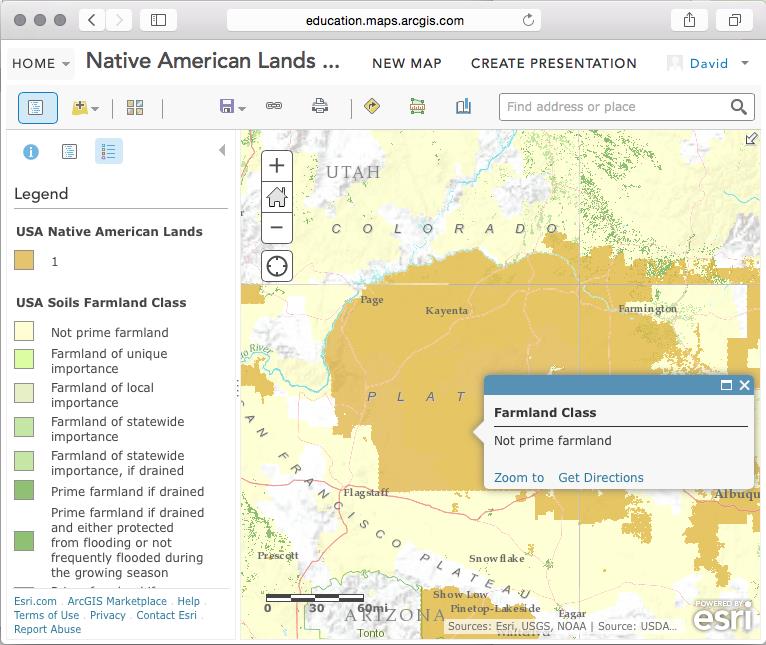The width and height of the screenshot is (766, 645).
Task: Find my location on the map
Action: (277, 266)
